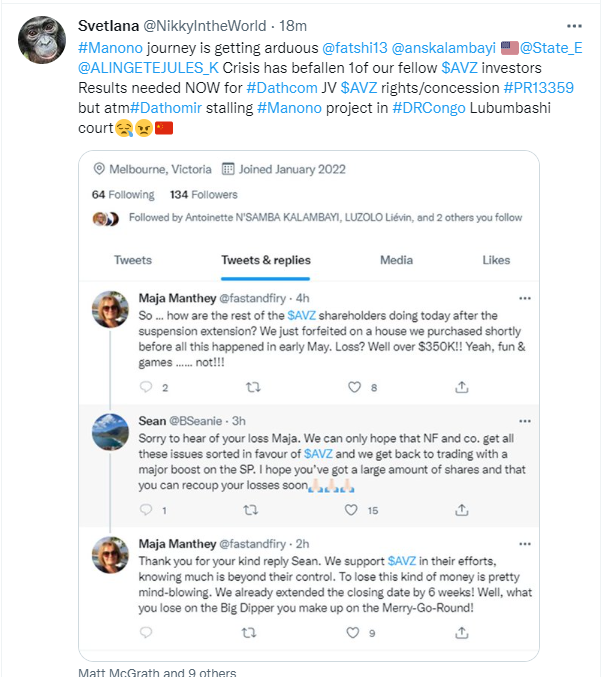612x677 pixels.
Task: Like Maja's tweet with 8 likes
Action: click(x=354, y=387)
